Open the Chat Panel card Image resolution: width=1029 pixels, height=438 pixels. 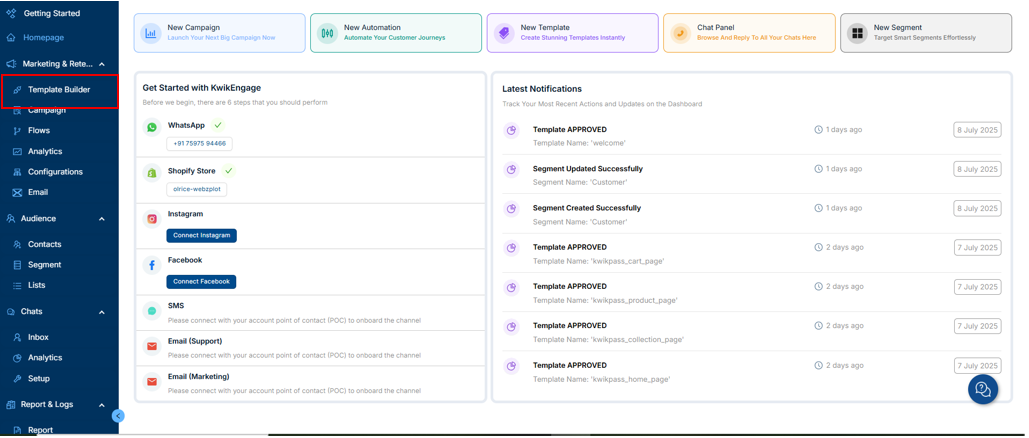[749, 33]
